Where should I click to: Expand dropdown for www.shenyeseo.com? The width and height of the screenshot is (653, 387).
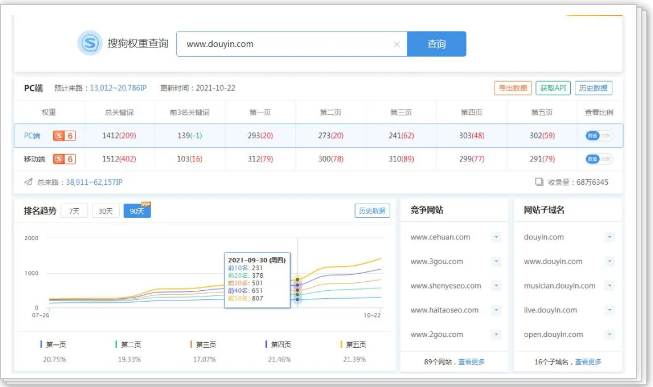(x=496, y=286)
